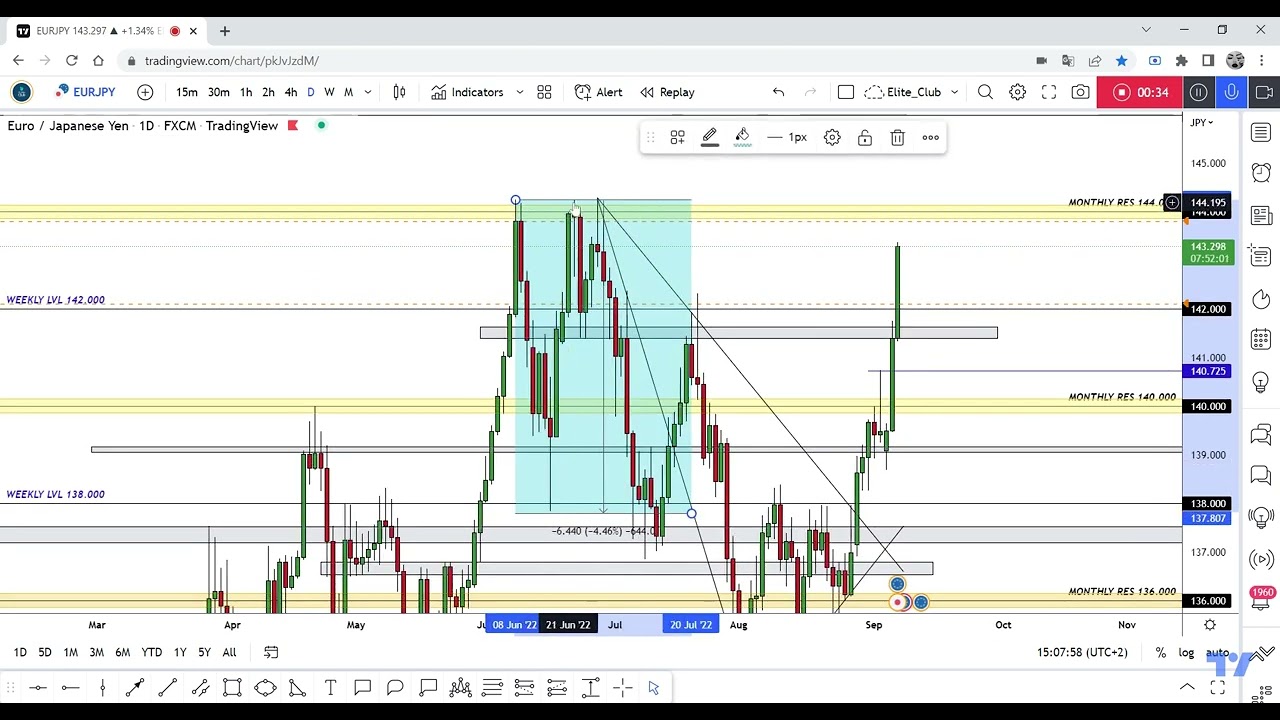Undo the last chart action

point(778,92)
